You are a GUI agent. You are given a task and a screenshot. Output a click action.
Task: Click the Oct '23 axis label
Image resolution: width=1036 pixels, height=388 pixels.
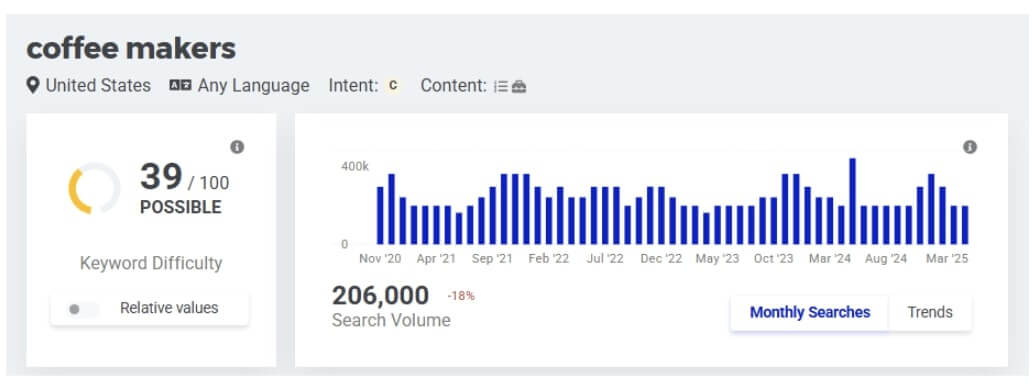coord(774,258)
